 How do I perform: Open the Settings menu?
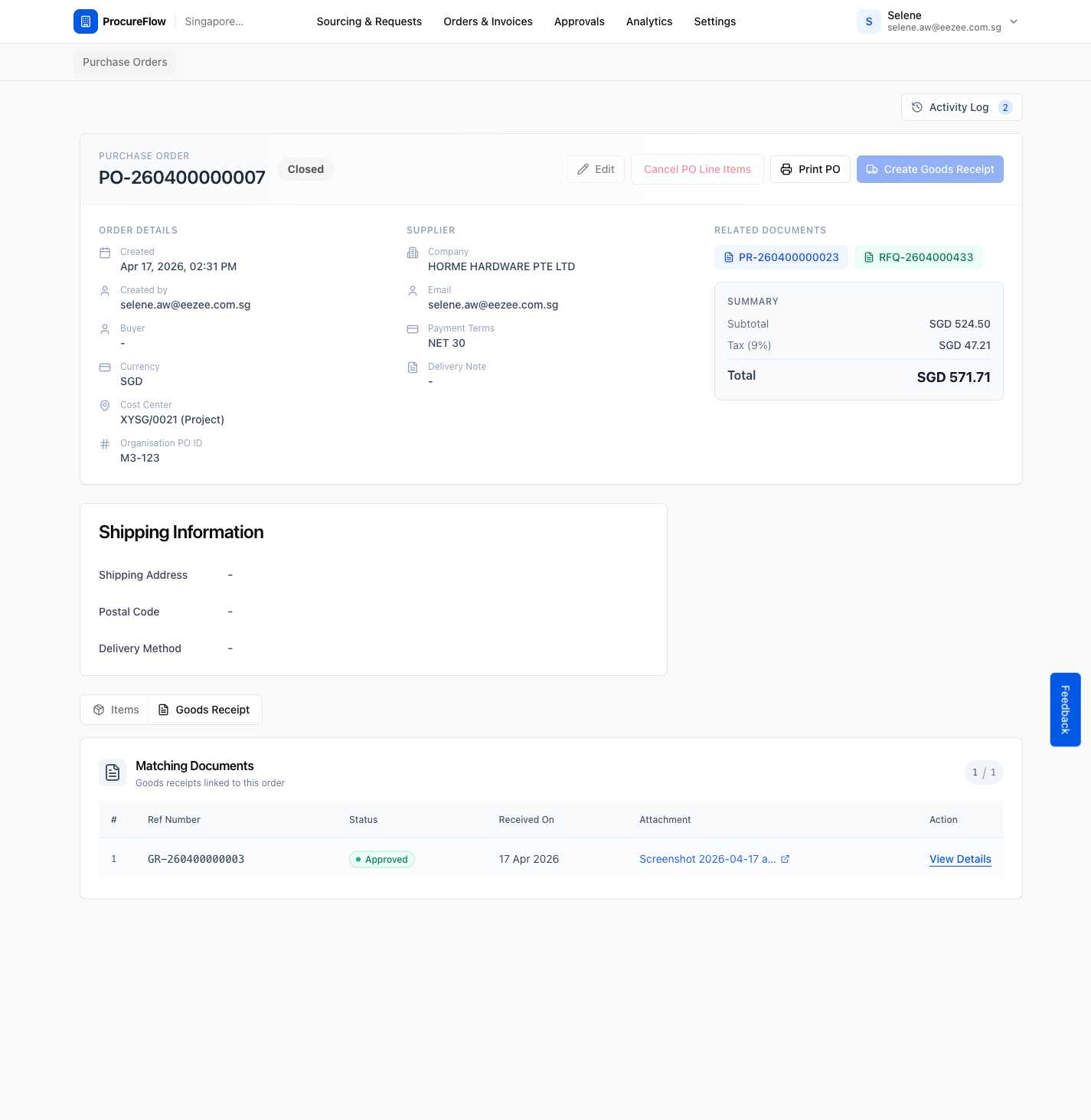pyautogui.click(x=715, y=21)
